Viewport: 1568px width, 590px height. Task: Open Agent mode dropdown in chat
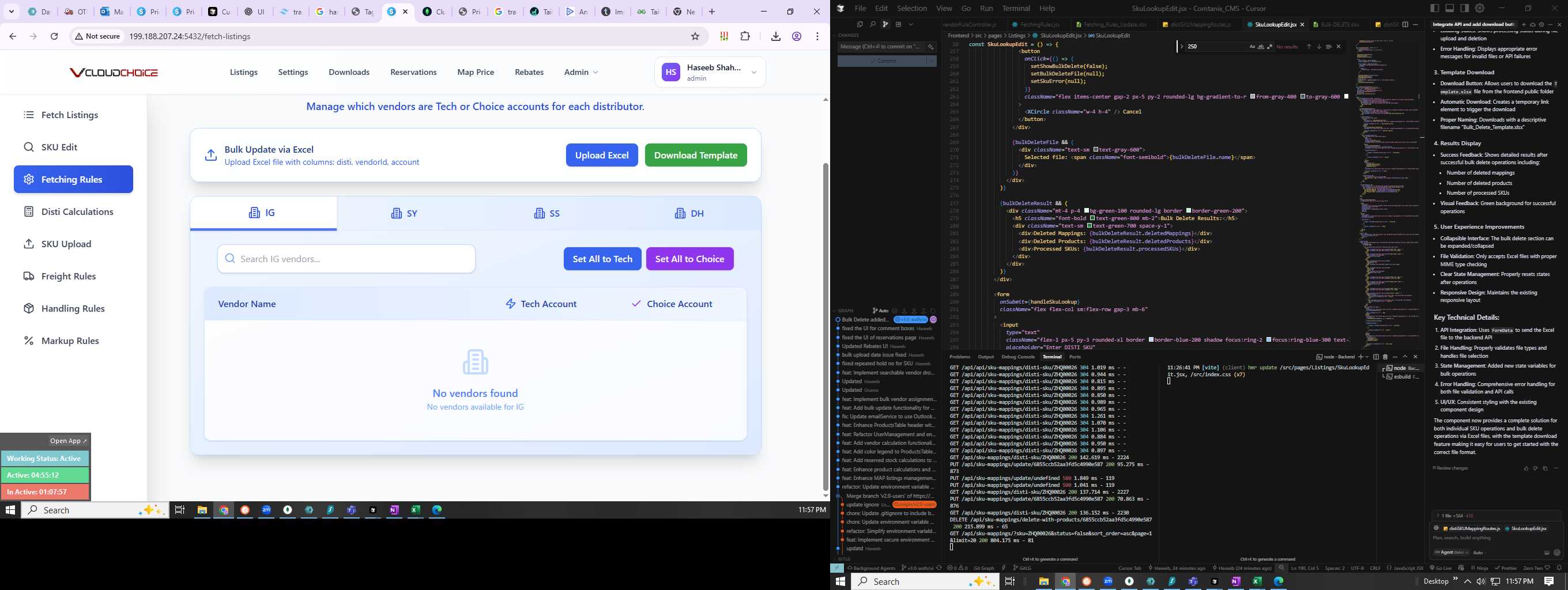pyautogui.click(x=1452, y=553)
